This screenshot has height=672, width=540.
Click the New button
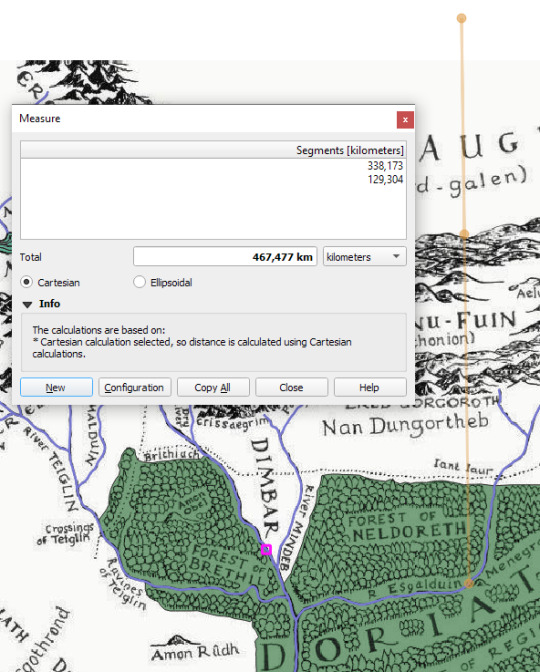pos(56,387)
